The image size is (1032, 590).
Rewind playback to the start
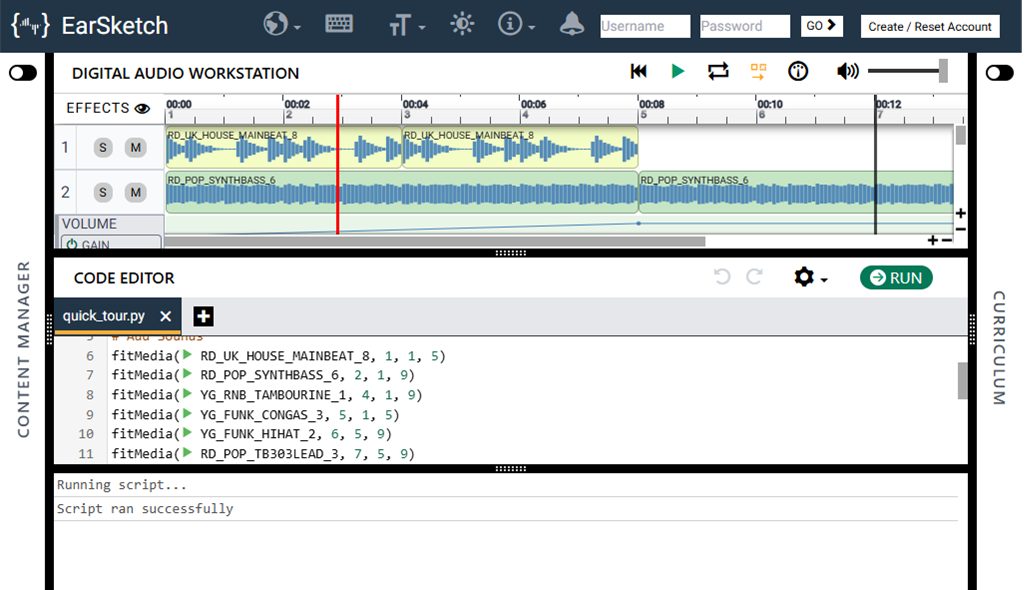[x=638, y=71]
